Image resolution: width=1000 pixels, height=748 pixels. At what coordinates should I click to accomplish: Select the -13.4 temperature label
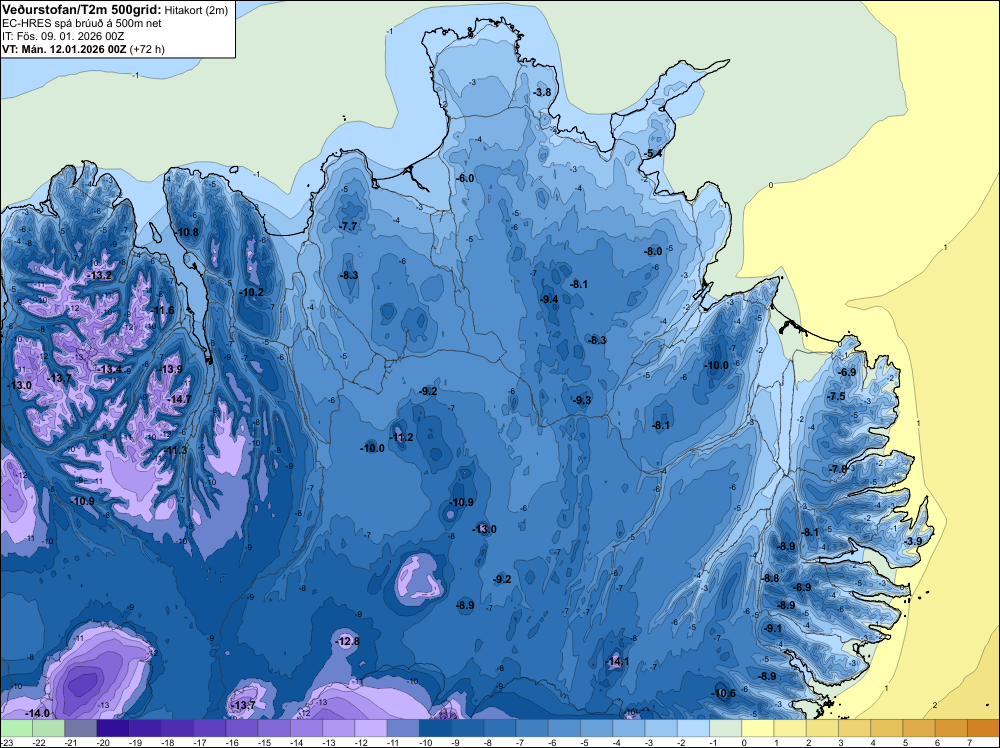click(109, 370)
